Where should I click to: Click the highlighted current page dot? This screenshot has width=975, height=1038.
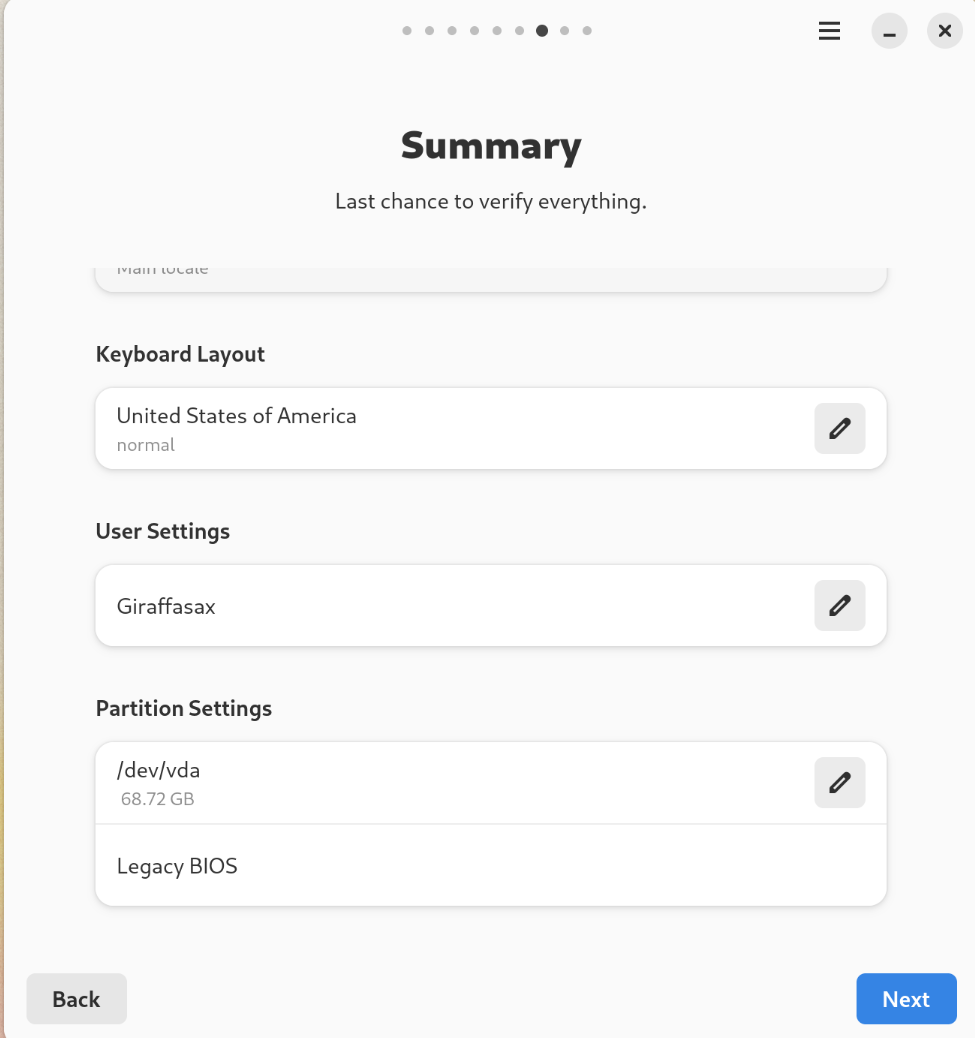(542, 31)
